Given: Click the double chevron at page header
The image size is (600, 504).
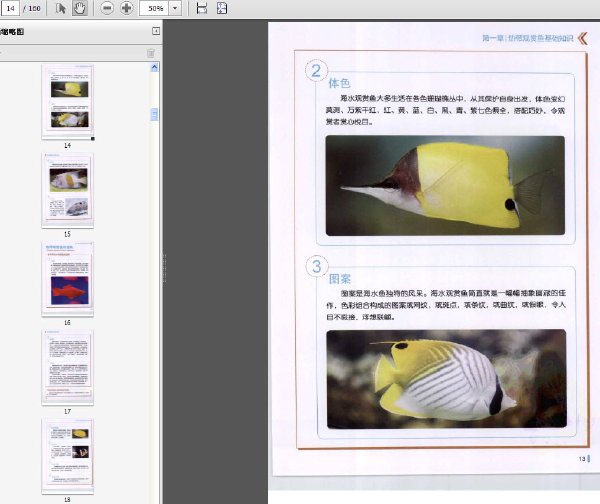Looking at the screenshot, I should 582,38.
